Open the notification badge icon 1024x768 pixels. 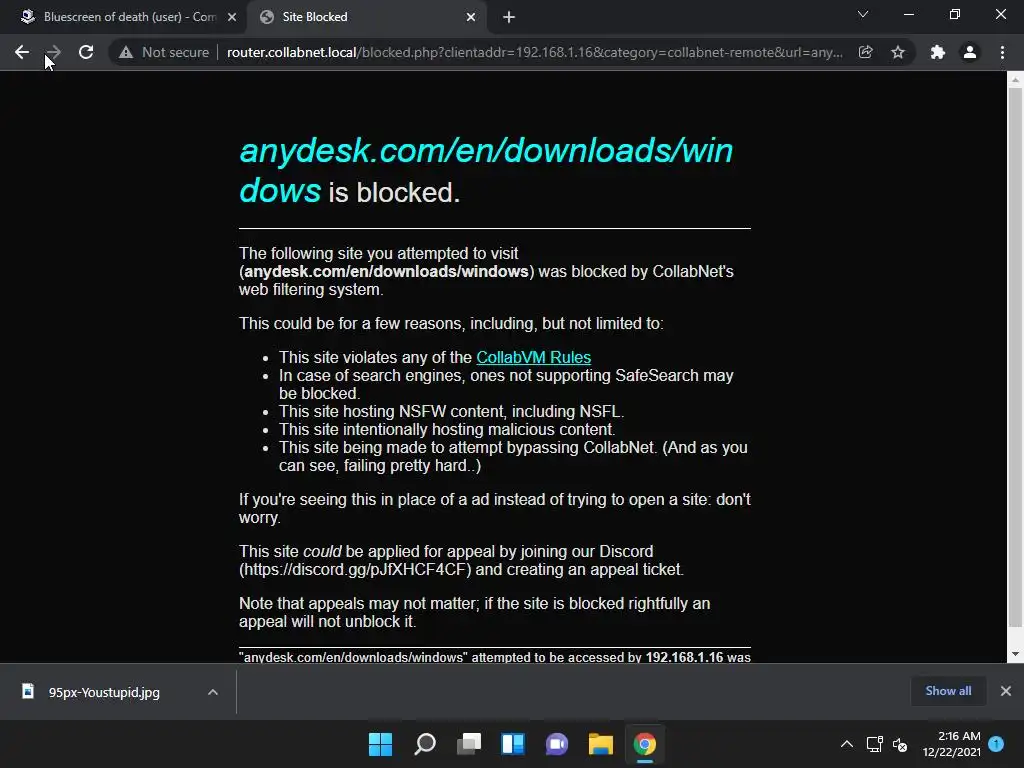[996, 743]
